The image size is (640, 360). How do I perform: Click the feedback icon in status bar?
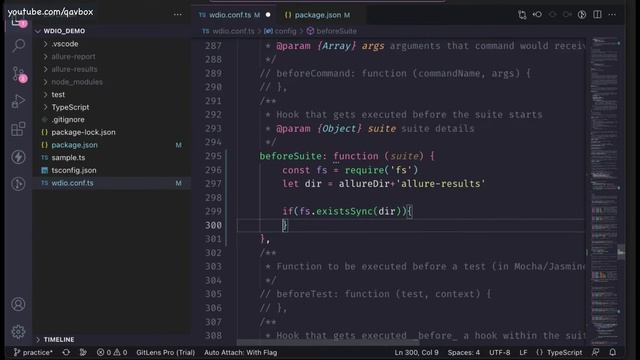[x=596, y=352]
